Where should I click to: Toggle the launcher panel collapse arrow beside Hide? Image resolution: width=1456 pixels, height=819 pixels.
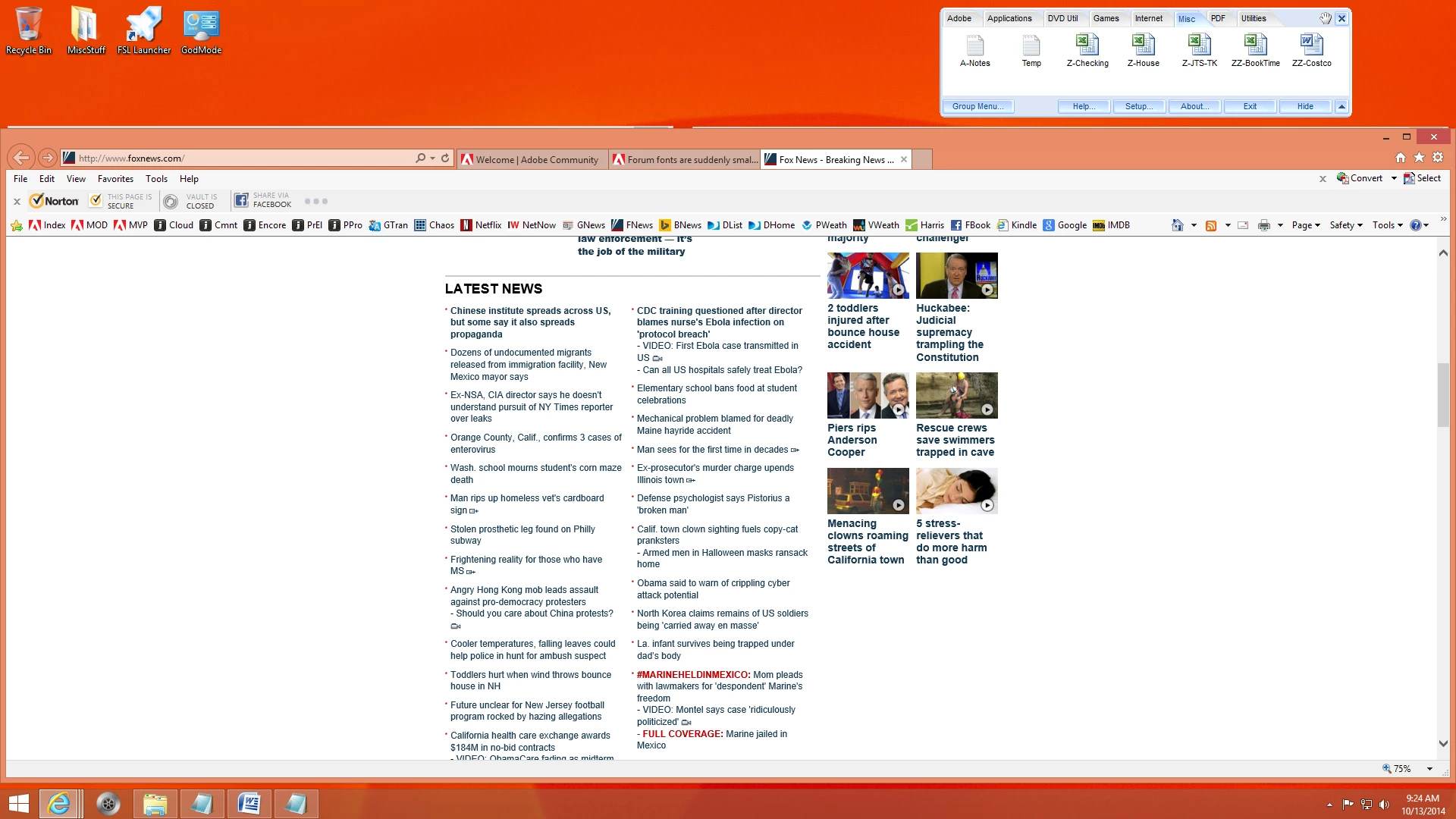[1341, 106]
